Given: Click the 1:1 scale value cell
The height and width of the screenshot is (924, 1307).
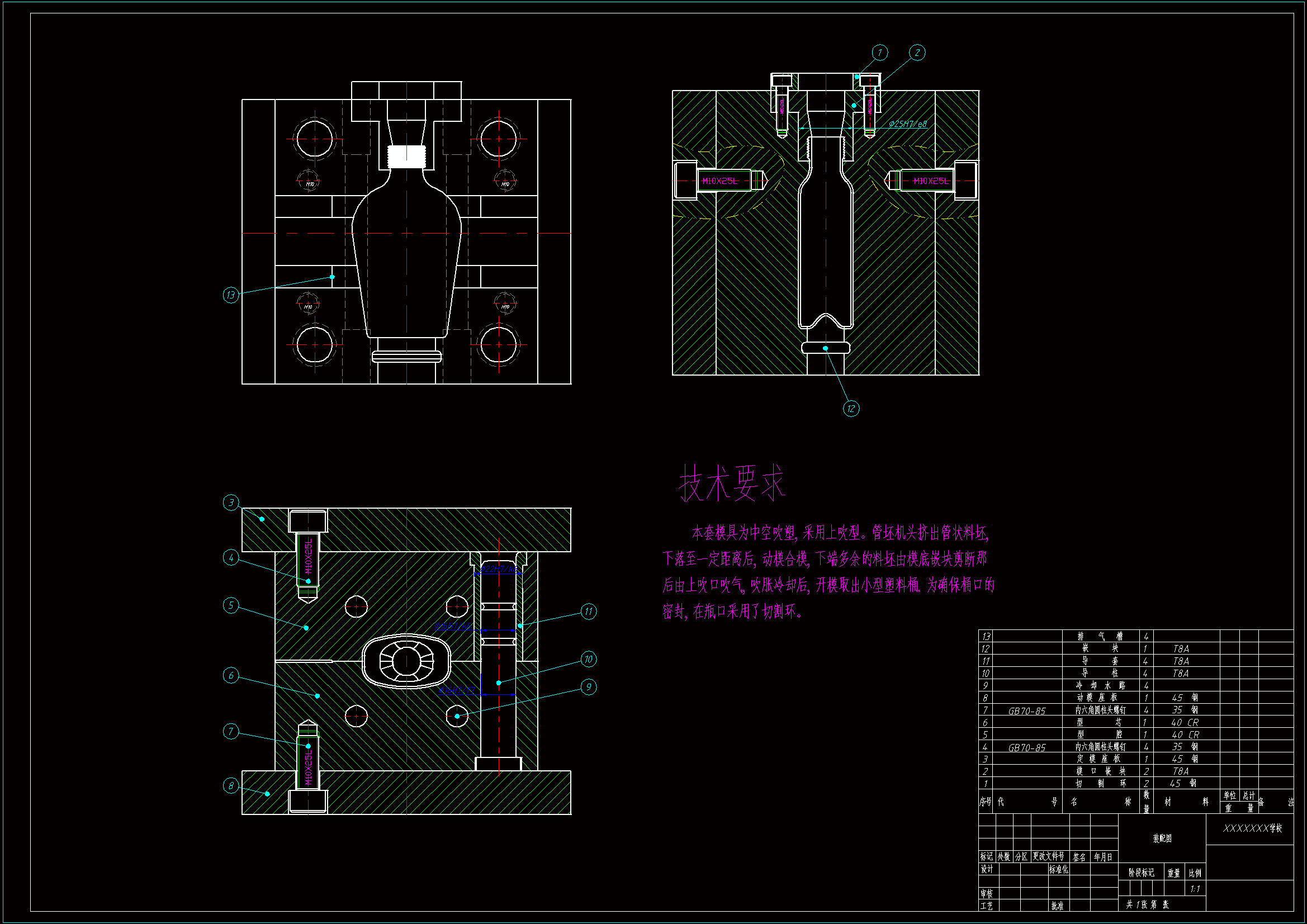Looking at the screenshot, I should coord(1195,889).
